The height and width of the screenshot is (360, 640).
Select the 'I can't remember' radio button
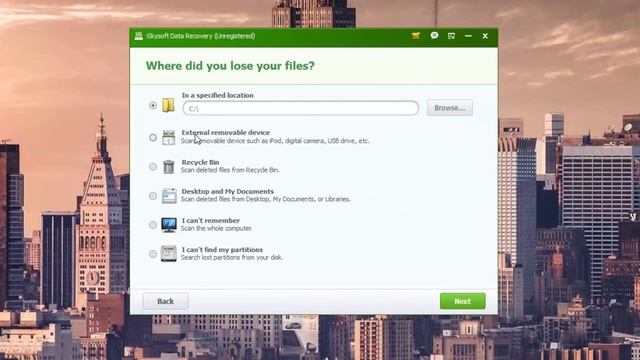[153, 225]
